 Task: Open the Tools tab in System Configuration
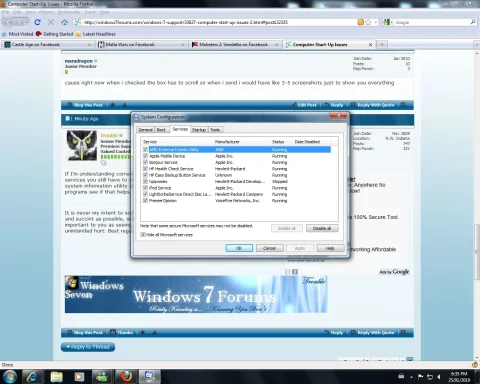pos(215,130)
